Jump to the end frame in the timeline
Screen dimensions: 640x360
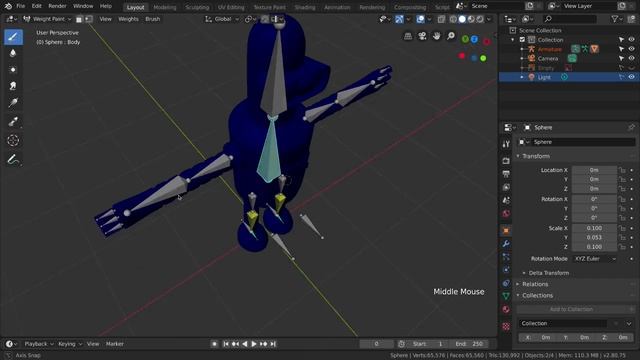[x=273, y=344]
